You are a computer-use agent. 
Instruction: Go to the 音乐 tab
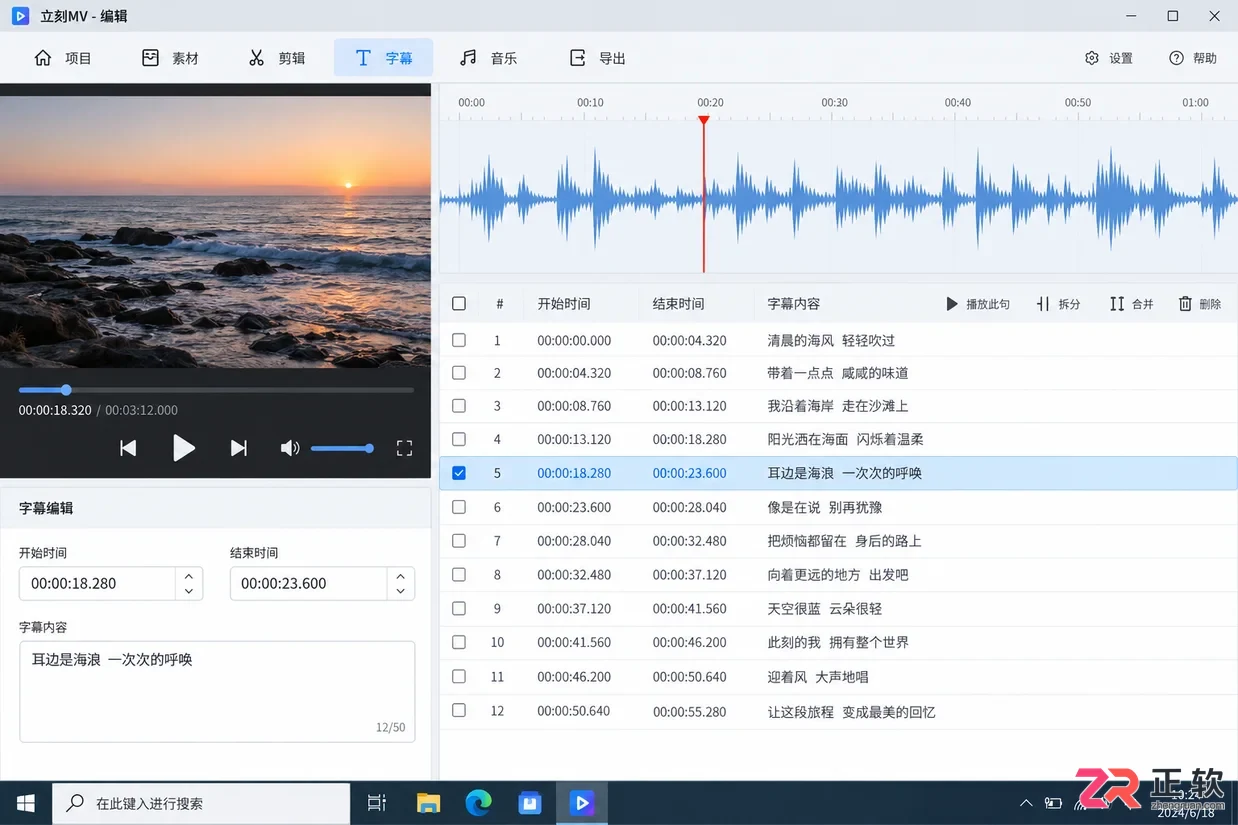click(x=489, y=58)
